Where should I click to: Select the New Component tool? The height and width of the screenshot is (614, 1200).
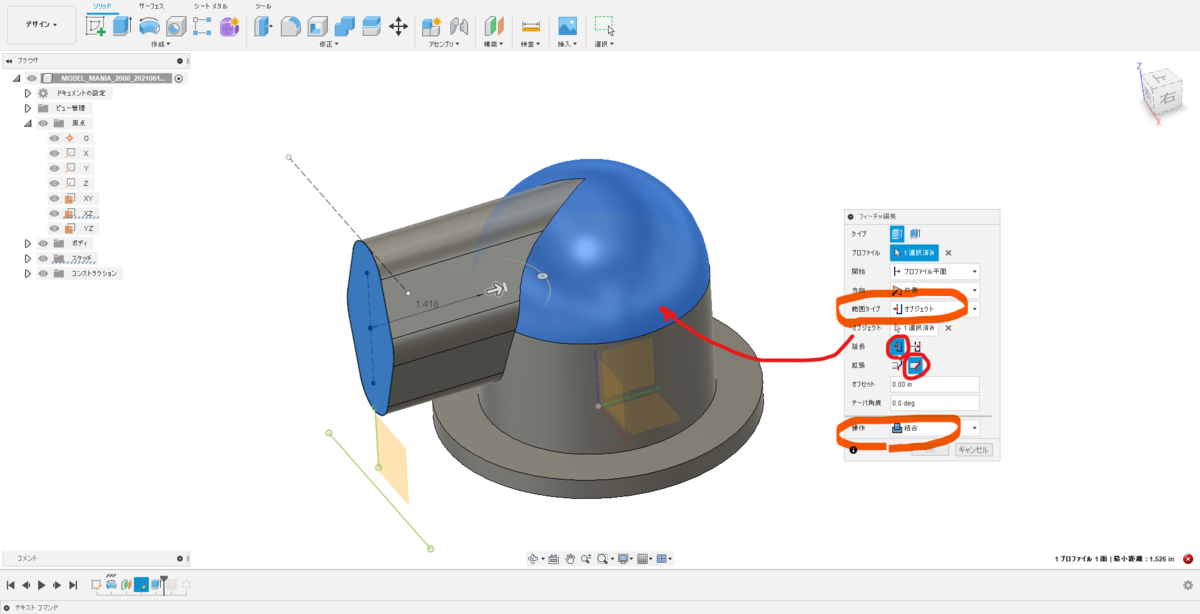pyautogui.click(x=432, y=27)
